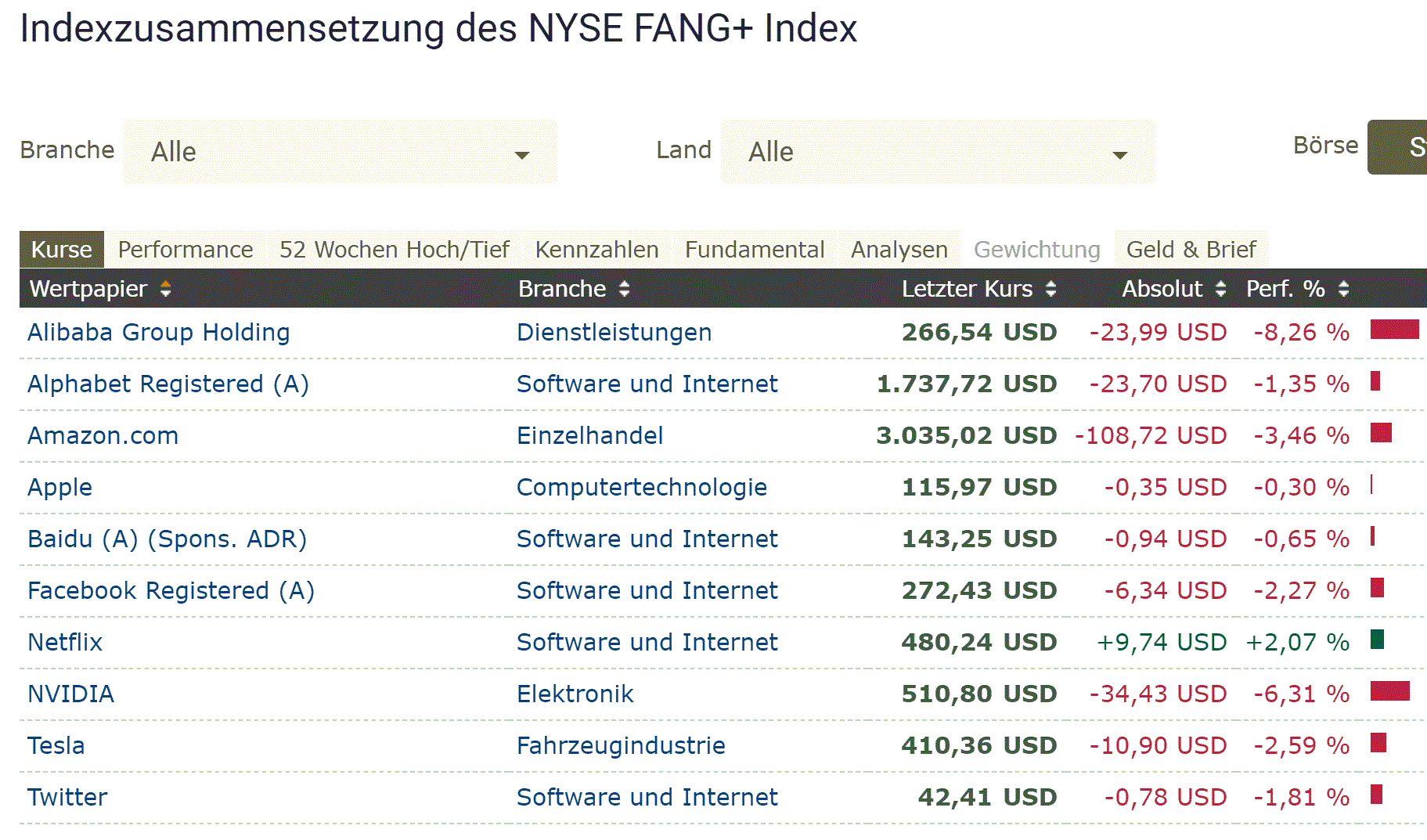Sort by Letzter Kurs arrows icon
The height and width of the screenshot is (840, 1427).
1050,290
